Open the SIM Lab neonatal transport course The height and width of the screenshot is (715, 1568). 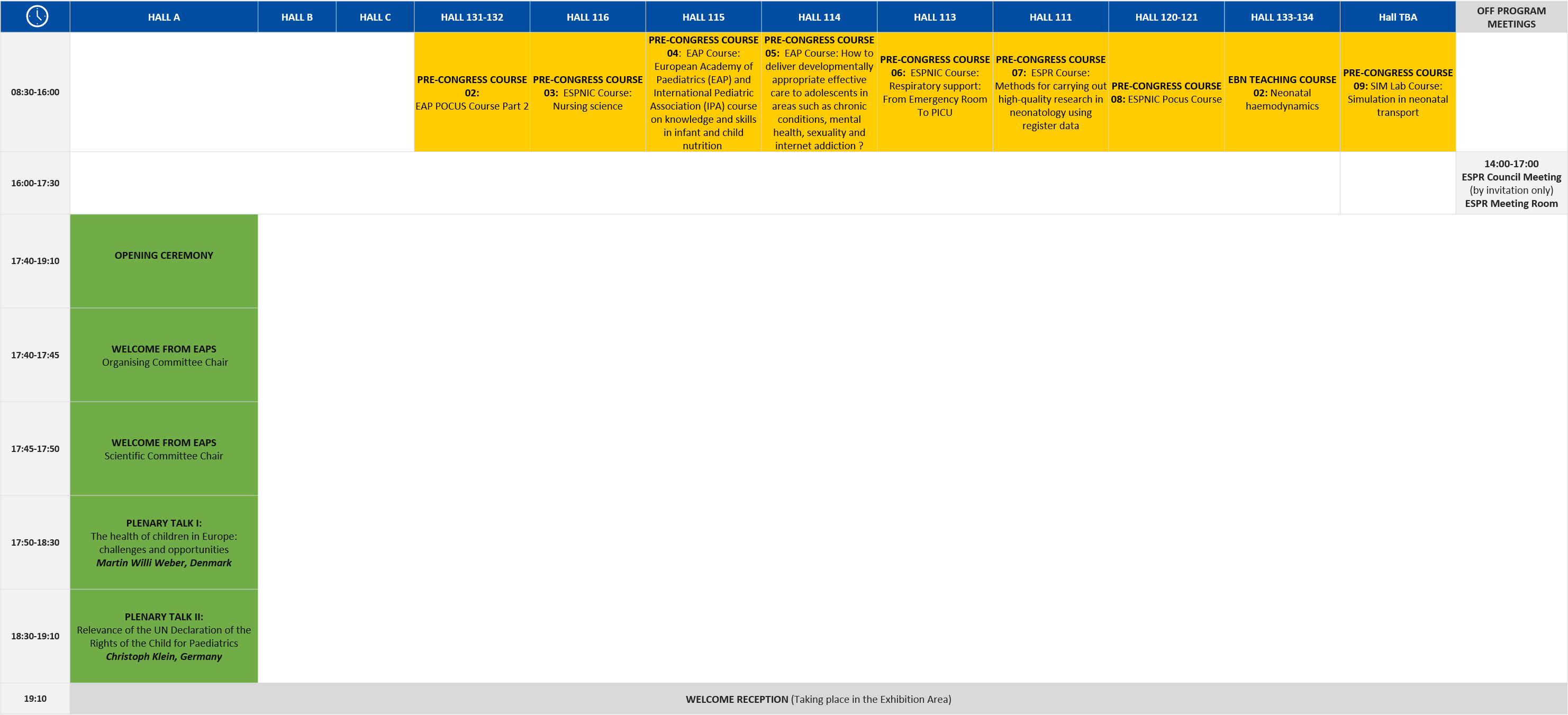click(1398, 92)
